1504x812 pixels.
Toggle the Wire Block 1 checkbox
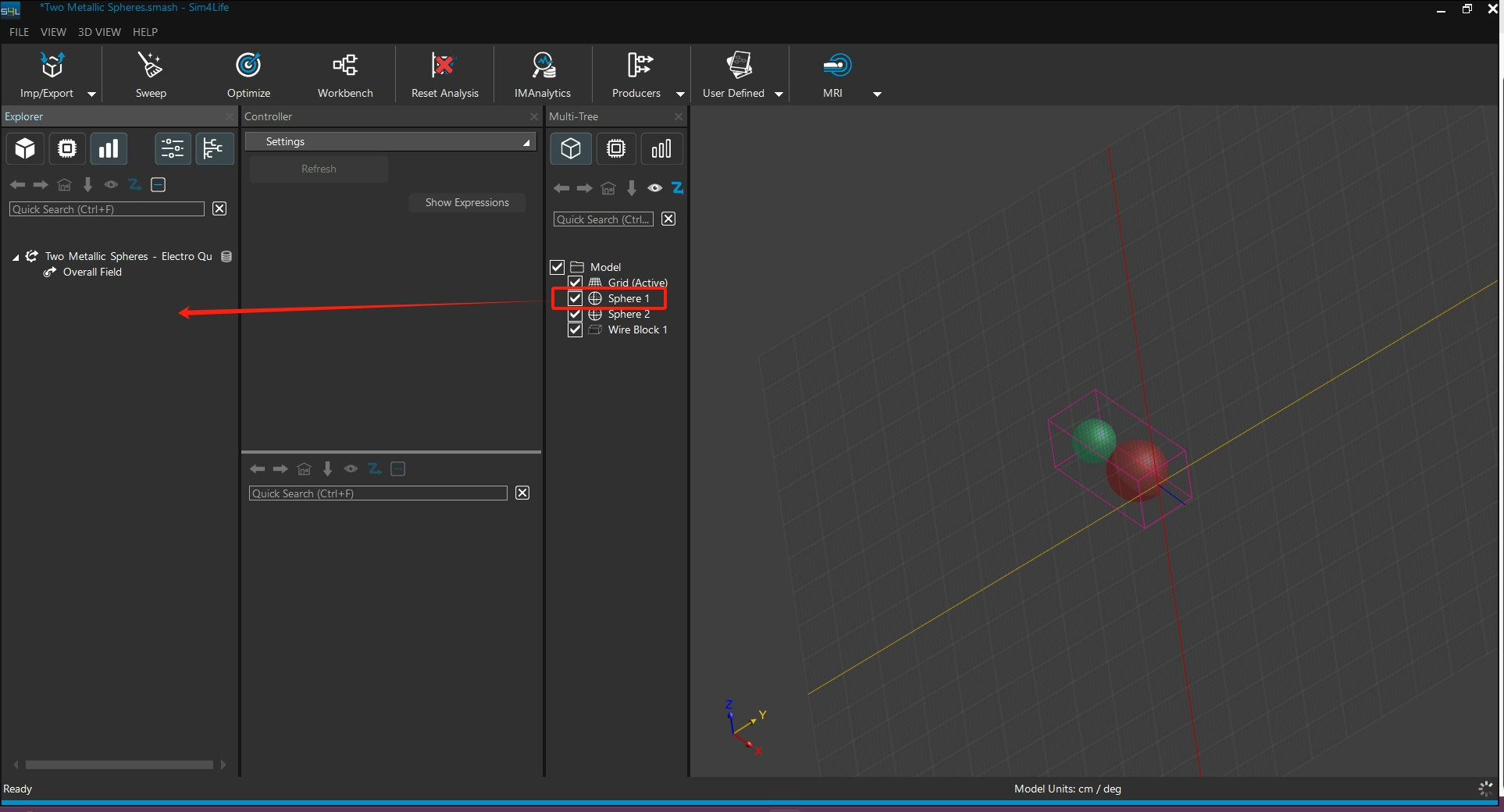coord(576,329)
